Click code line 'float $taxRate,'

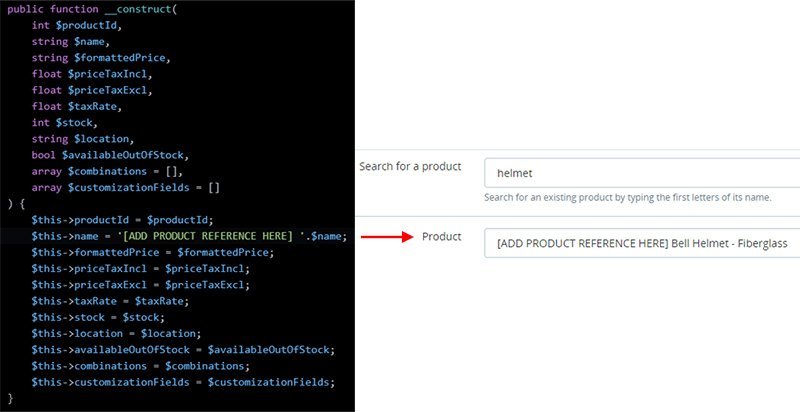pyautogui.click(x=77, y=107)
